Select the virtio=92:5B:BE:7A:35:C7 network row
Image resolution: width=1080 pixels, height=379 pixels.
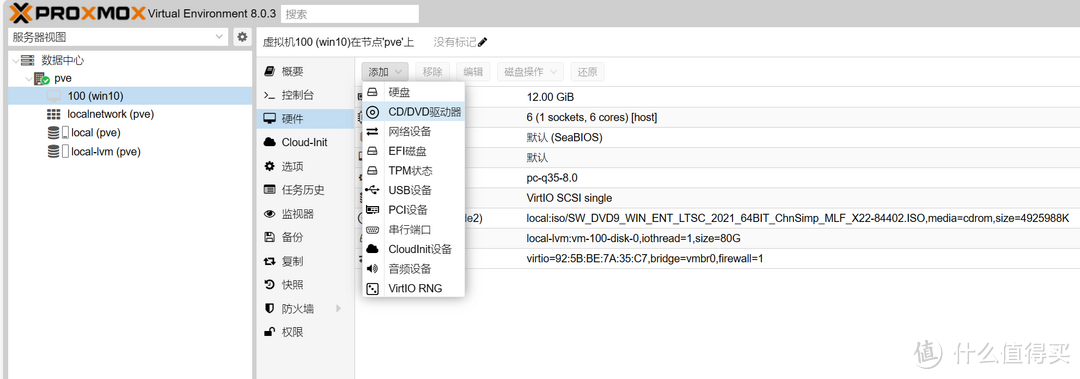(717, 258)
